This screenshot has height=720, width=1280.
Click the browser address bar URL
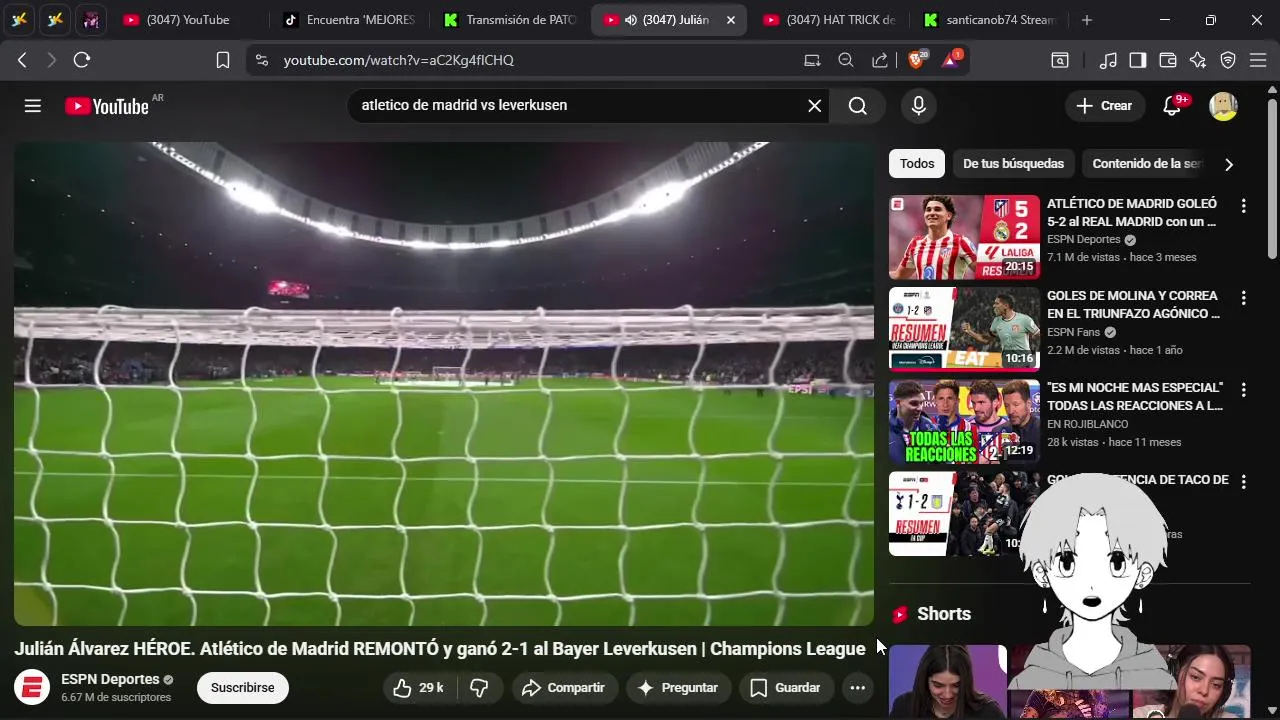tap(398, 60)
